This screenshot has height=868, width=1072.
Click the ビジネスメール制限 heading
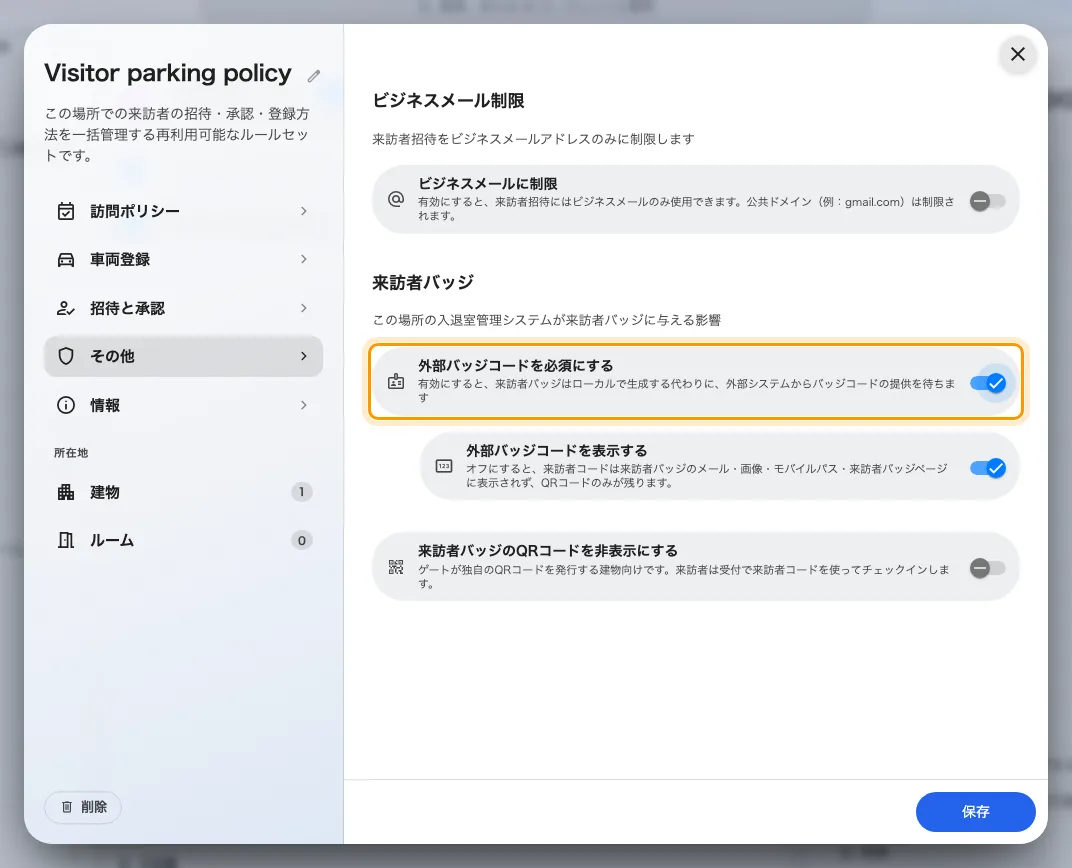click(448, 100)
